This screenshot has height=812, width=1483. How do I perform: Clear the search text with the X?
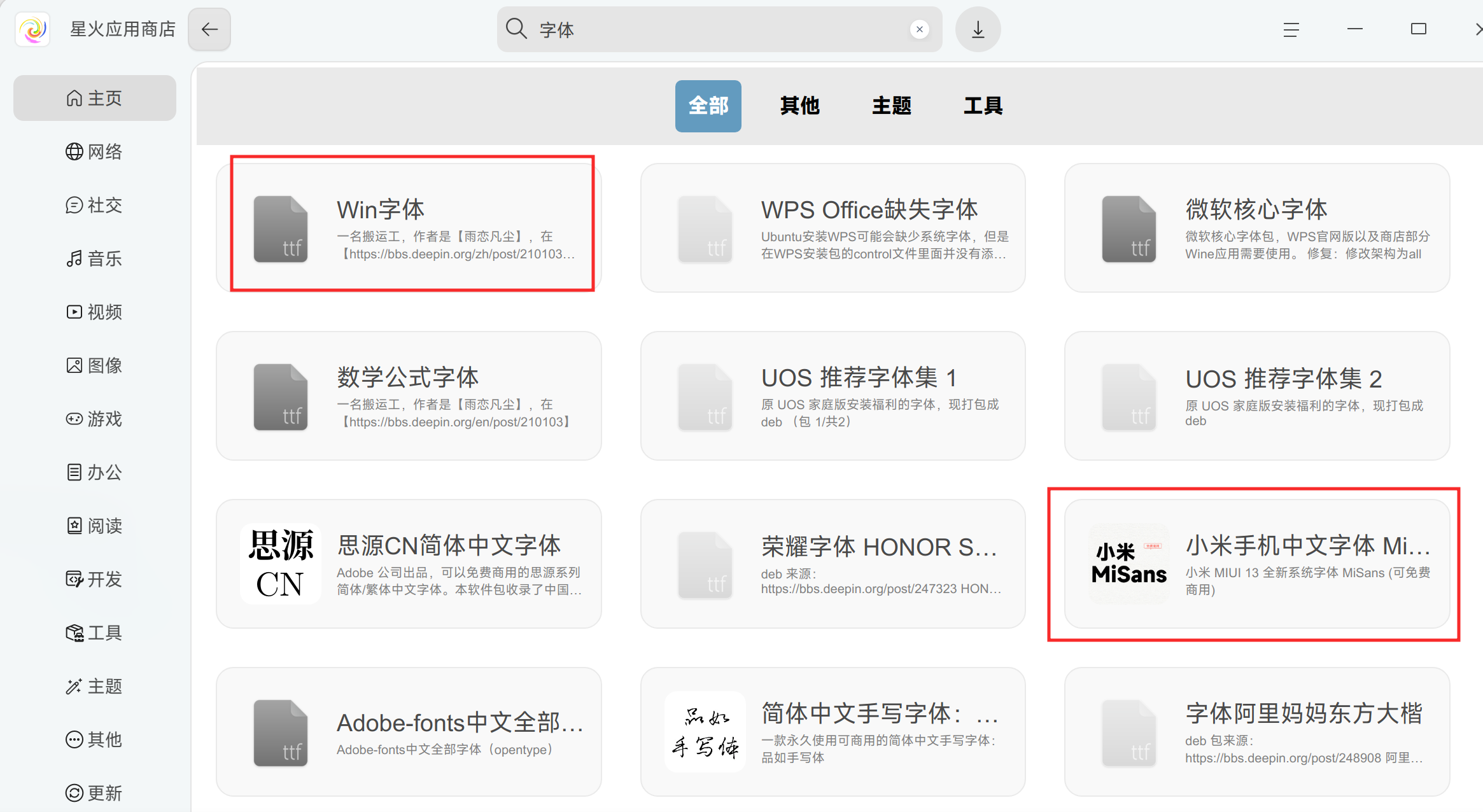pos(919,29)
